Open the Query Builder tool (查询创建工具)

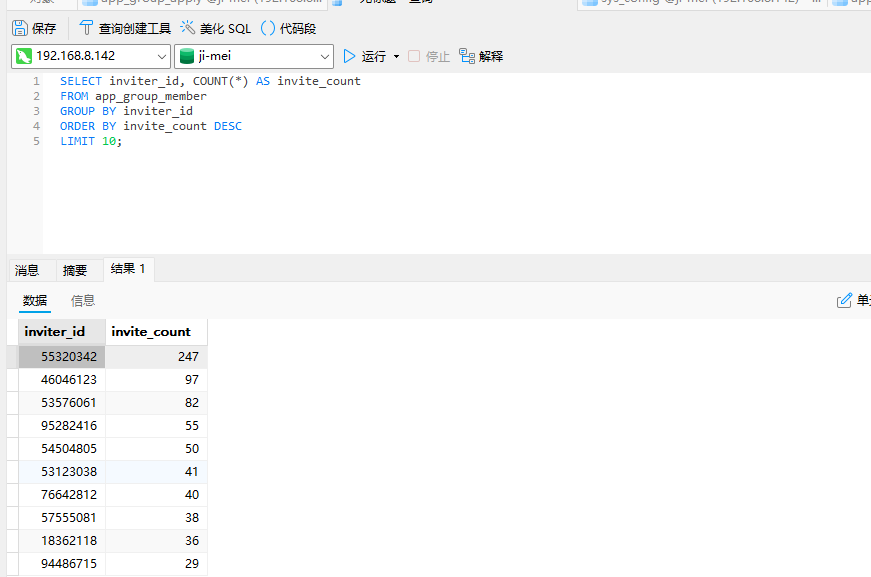(125, 28)
